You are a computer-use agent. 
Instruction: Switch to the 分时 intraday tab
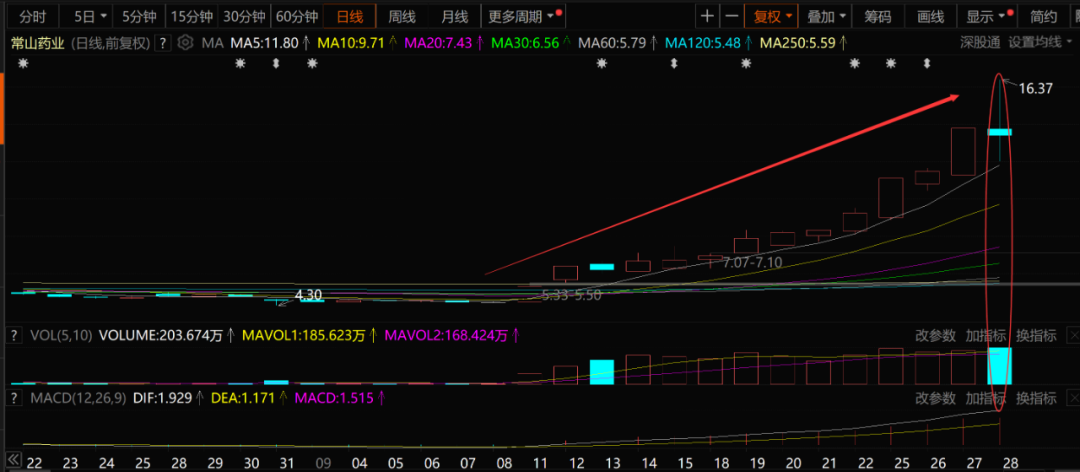pyautogui.click(x=32, y=17)
